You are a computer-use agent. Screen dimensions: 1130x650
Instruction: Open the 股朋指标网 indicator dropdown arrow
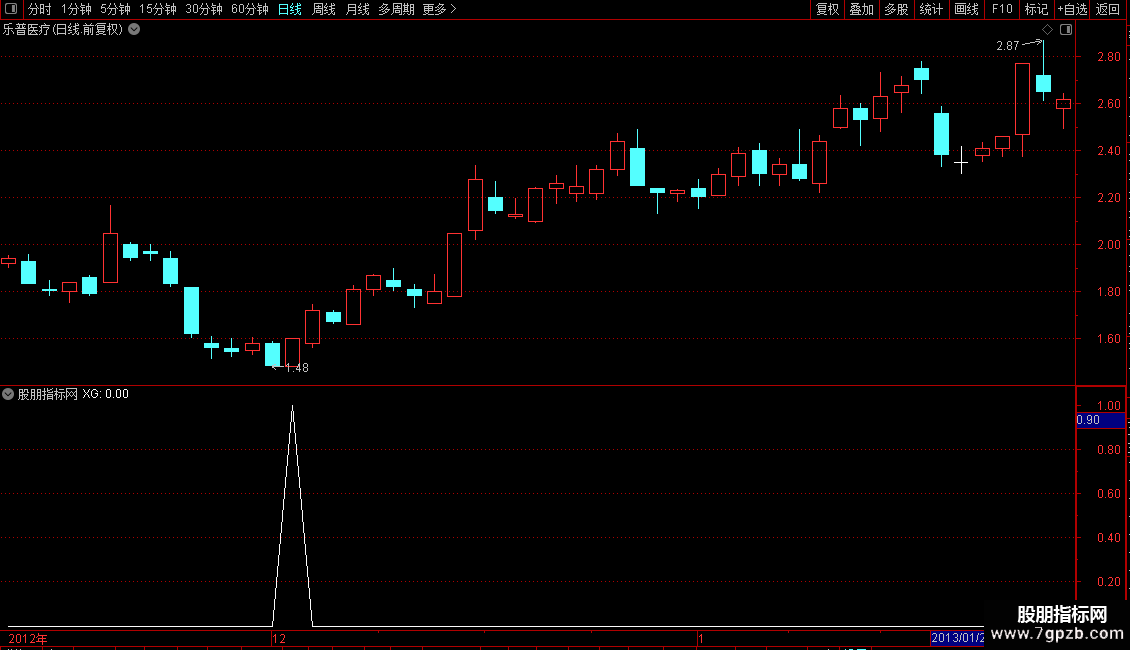(x=8, y=394)
